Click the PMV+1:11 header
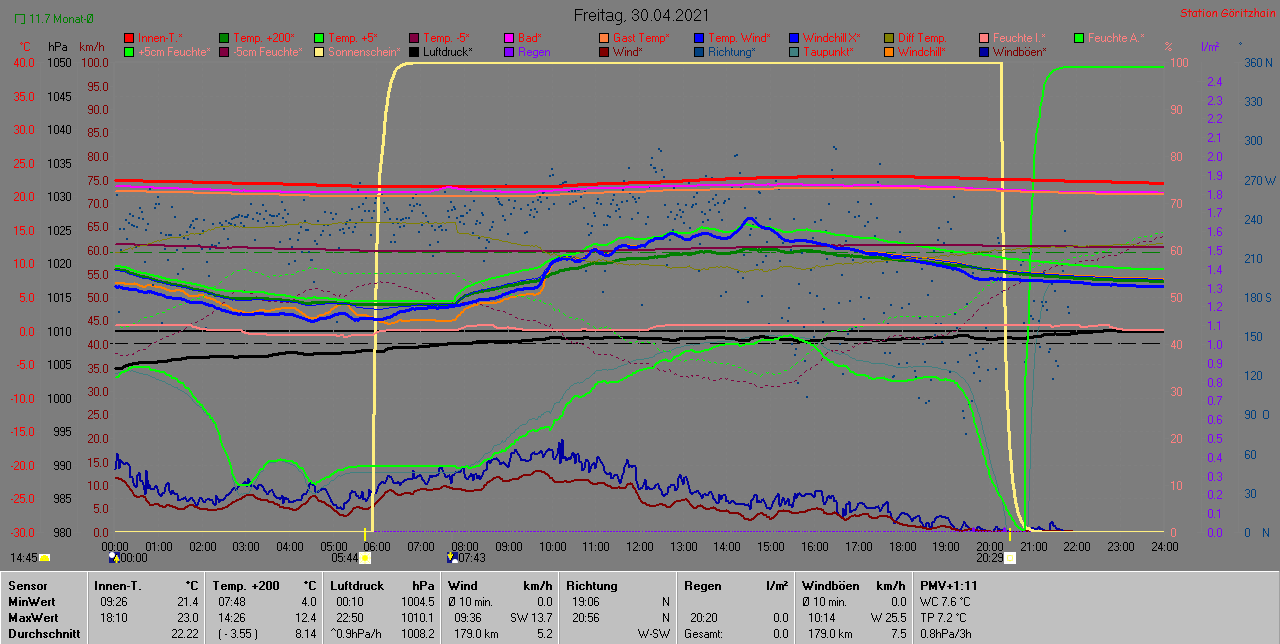 pyautogui.click(x=949, y=585)
